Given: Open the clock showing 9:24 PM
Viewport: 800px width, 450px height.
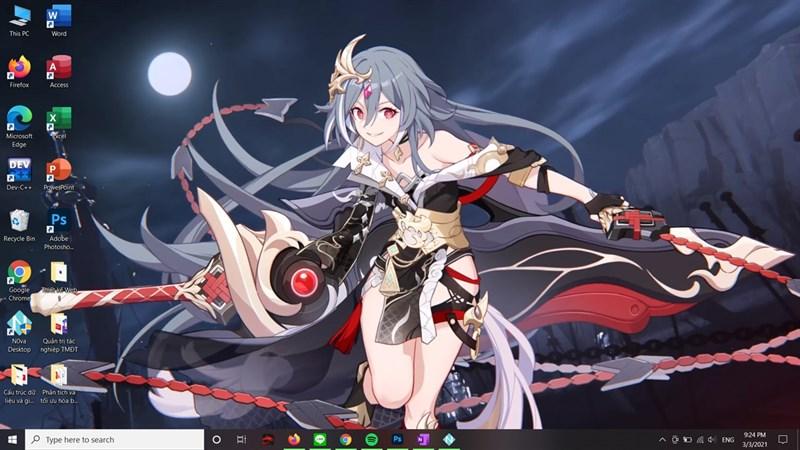Looking at the screenshot, I should (755, 439).
